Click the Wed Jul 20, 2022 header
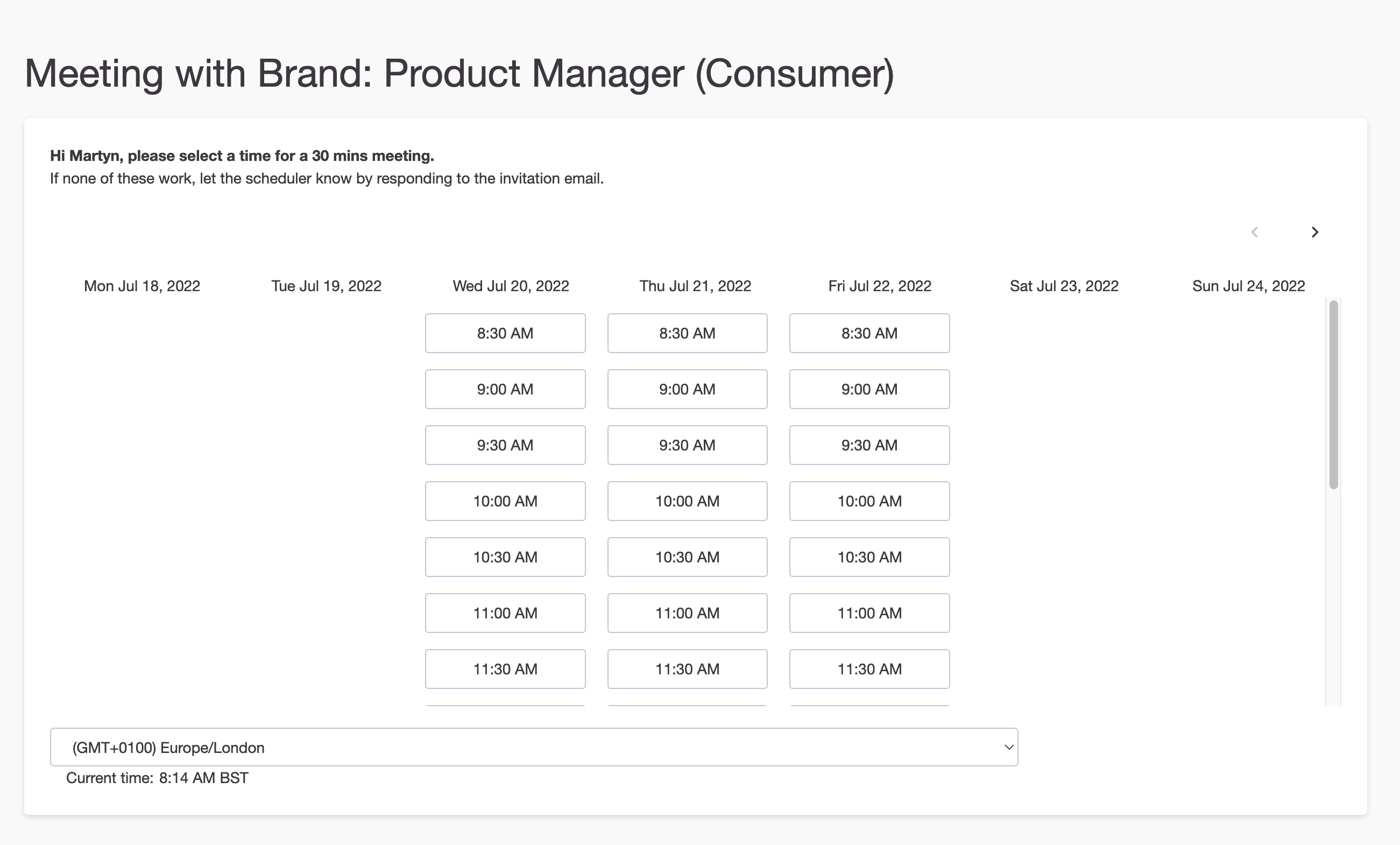This screenshot has width=1400, height=845. [510, 286]
